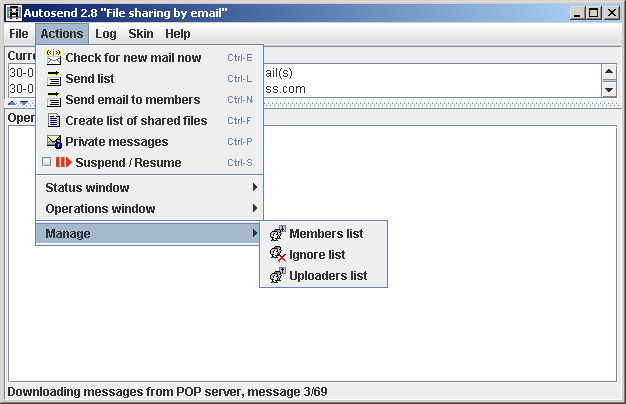Viewport: 626px width, 404px height.
Task: Maximize the Autosend window
Action: click(x=594, y=13)
